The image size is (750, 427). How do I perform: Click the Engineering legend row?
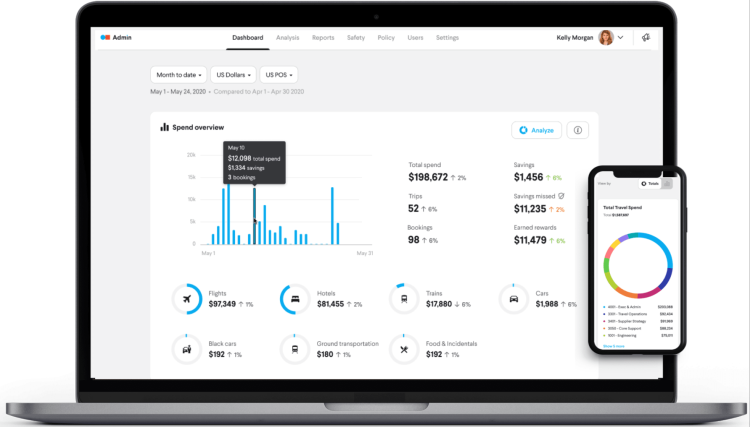pos(638,336)
